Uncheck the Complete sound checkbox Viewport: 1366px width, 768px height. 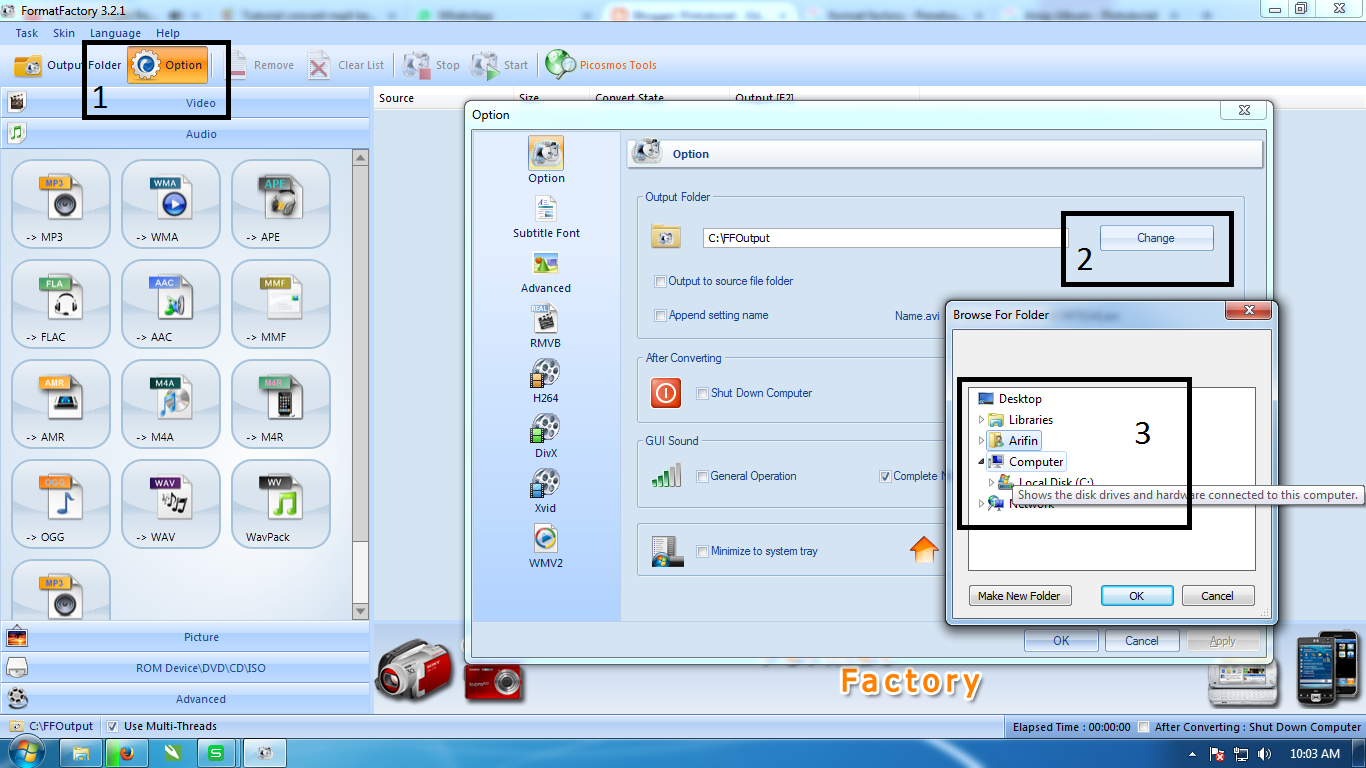[885, 476]
